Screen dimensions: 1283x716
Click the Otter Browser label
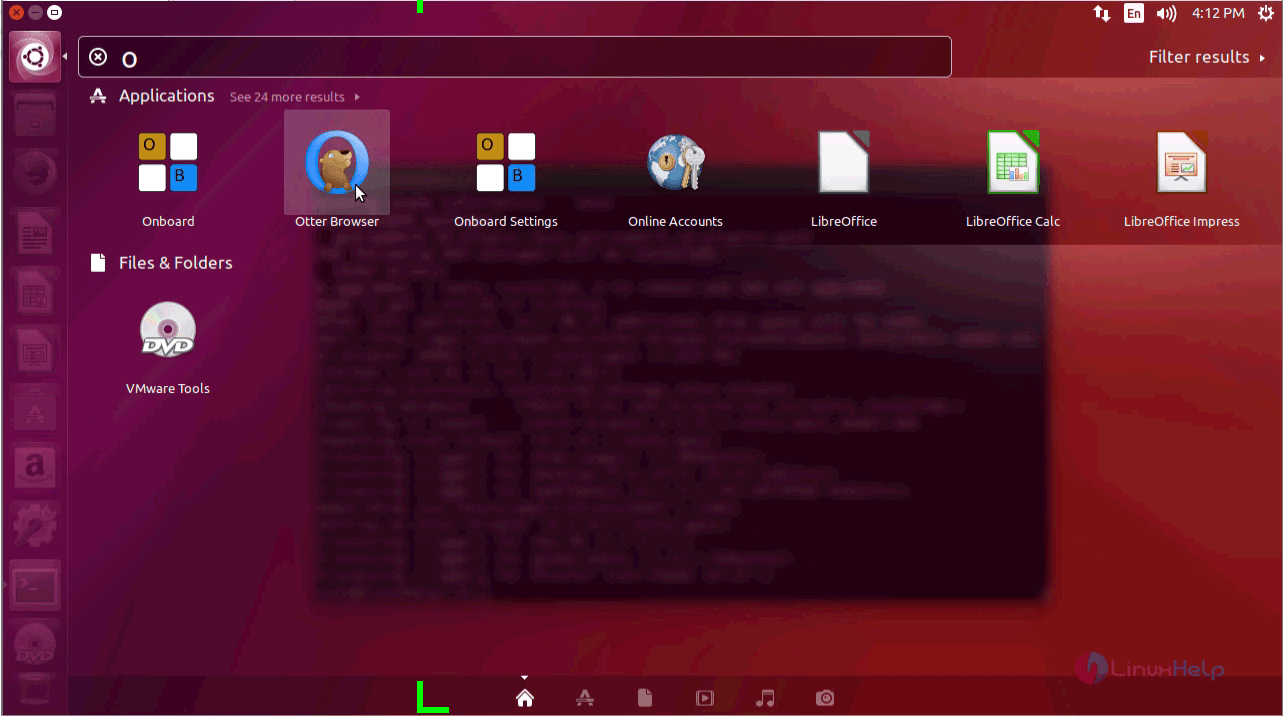point(337,221)
